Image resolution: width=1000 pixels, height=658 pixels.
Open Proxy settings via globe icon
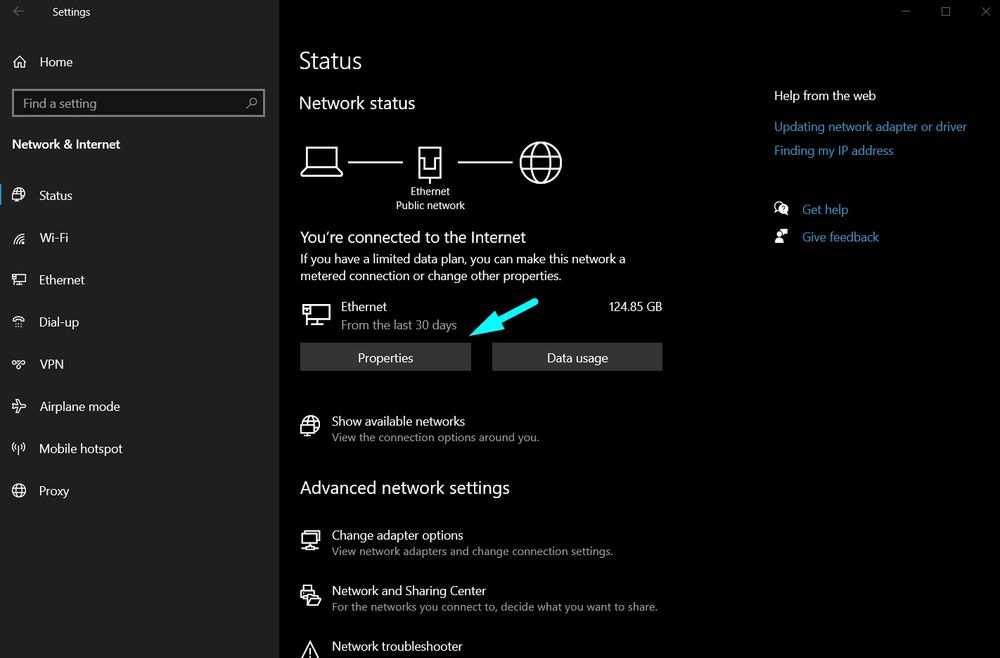coord(20,490)
